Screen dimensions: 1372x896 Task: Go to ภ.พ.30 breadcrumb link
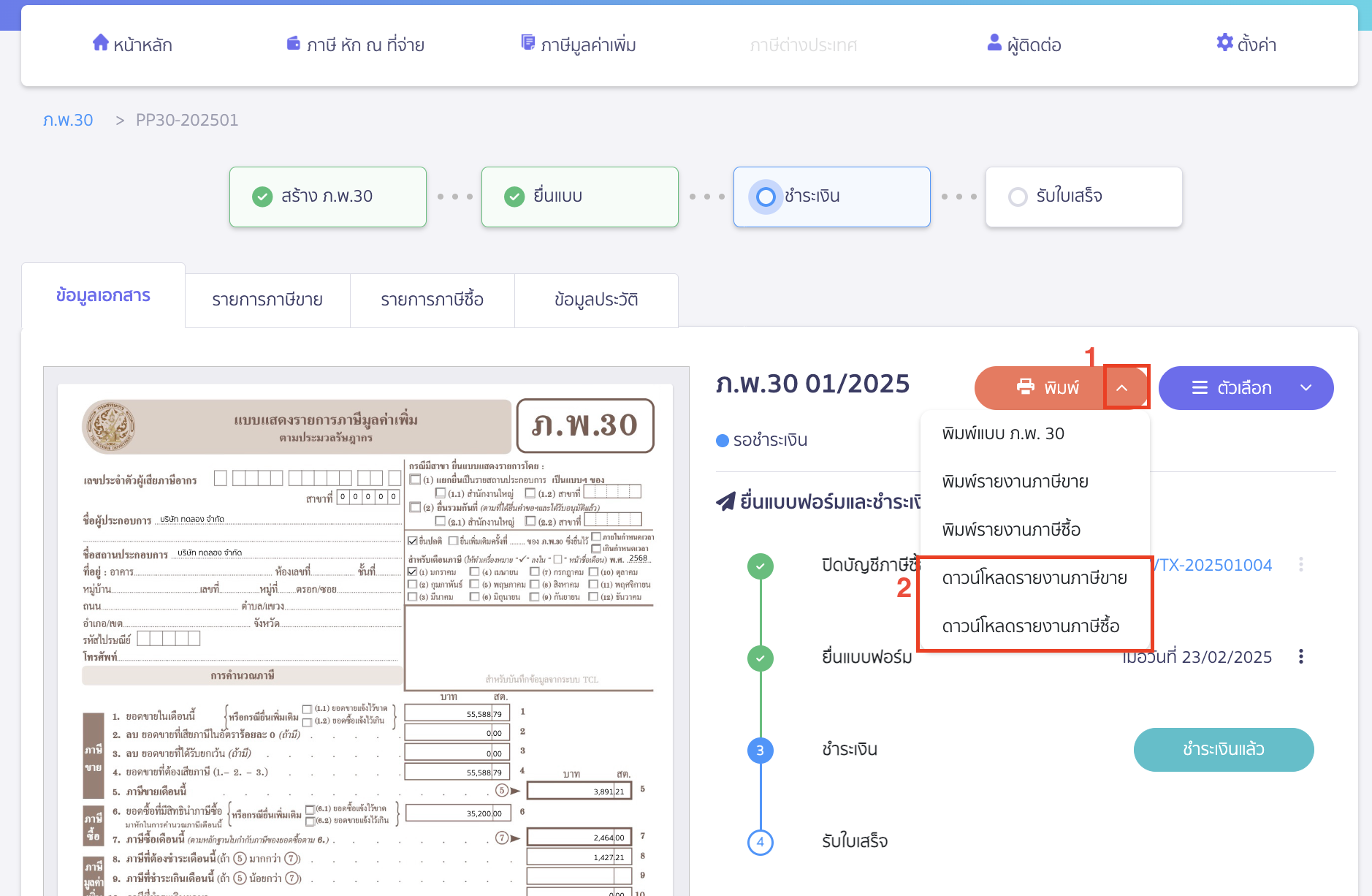click(68, 120)
